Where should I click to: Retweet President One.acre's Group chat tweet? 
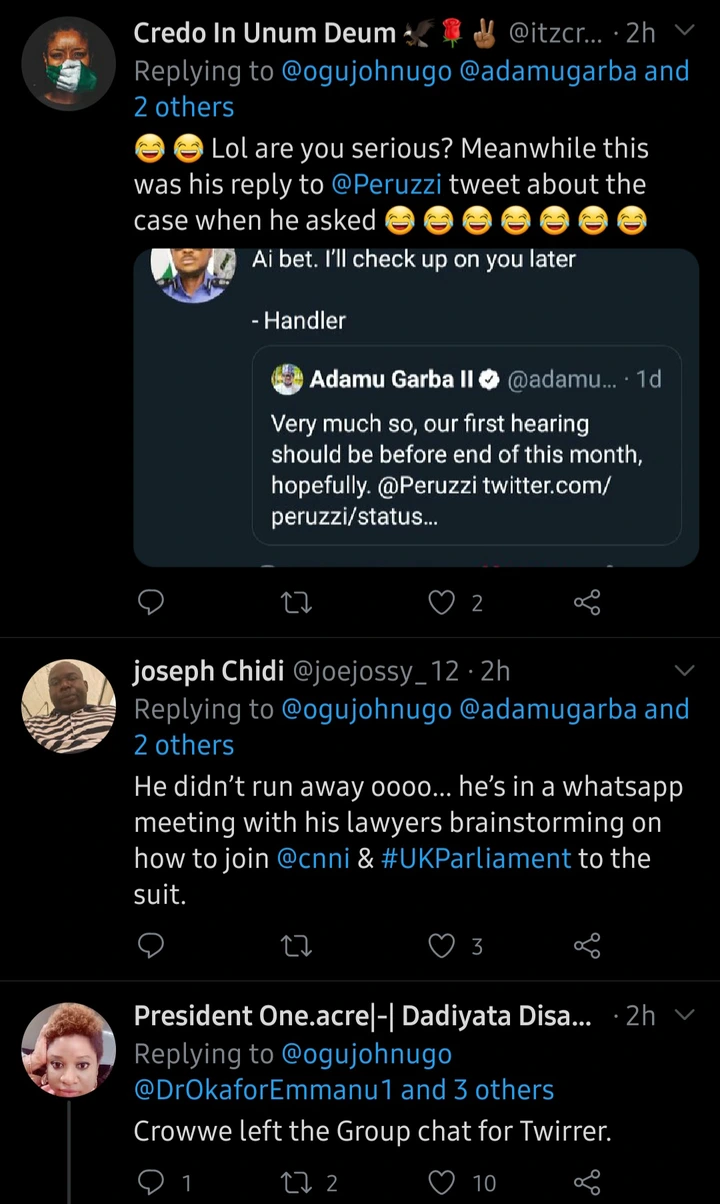click(x=296, y=1183)
